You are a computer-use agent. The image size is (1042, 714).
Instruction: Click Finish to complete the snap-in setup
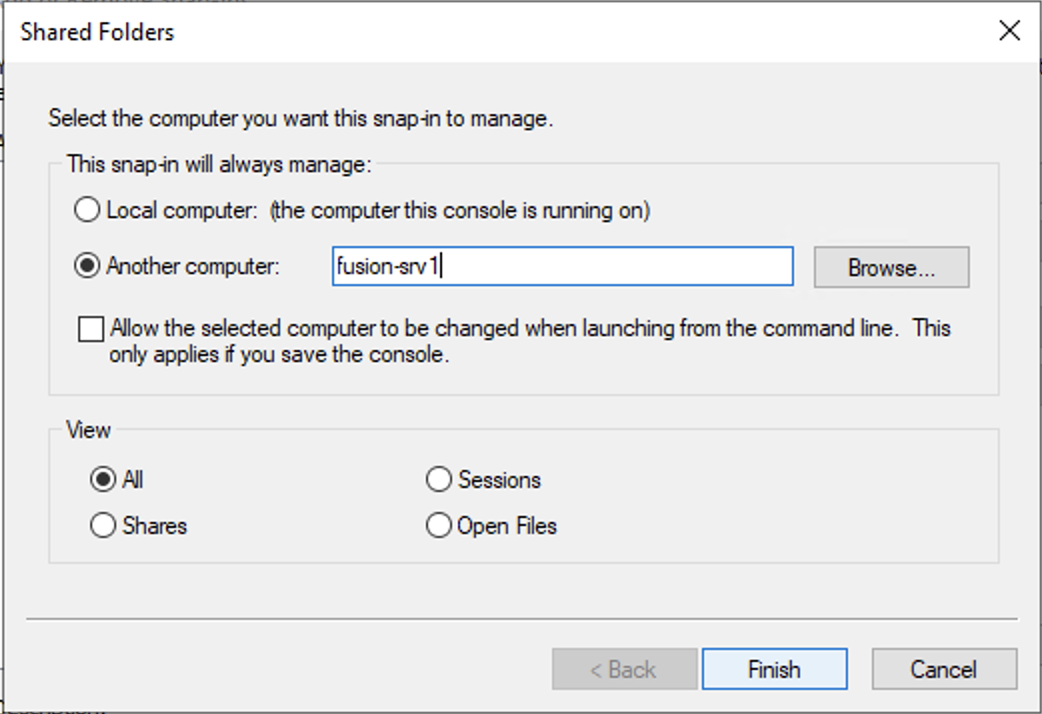pos(774,669)
